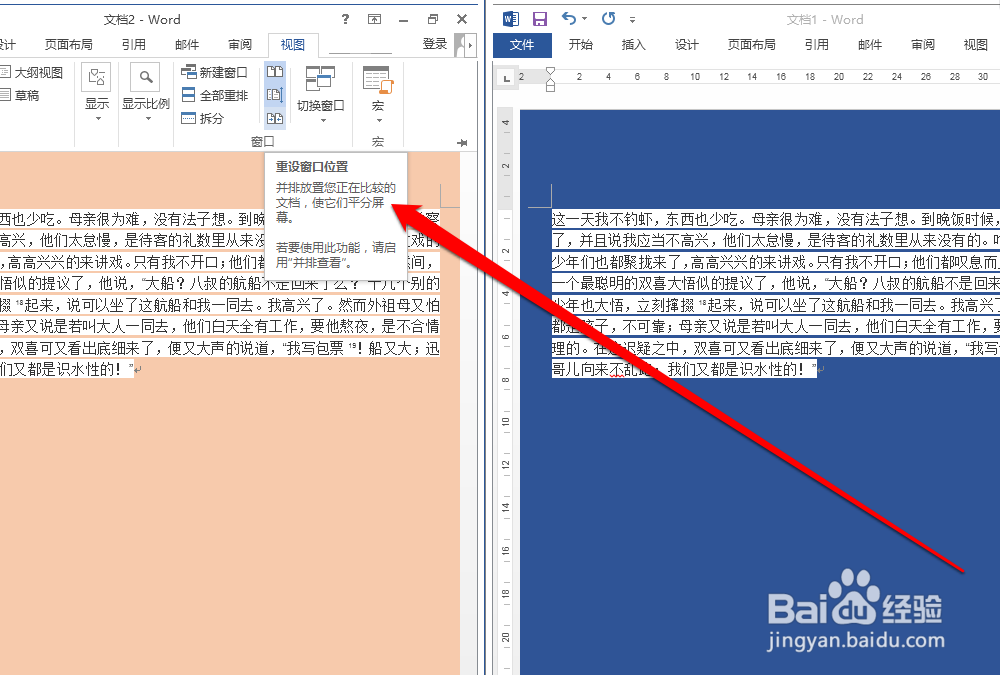1000x675 pixels.
Task: Click the Word app icon in 文档1 window
Action: [511, 19]
